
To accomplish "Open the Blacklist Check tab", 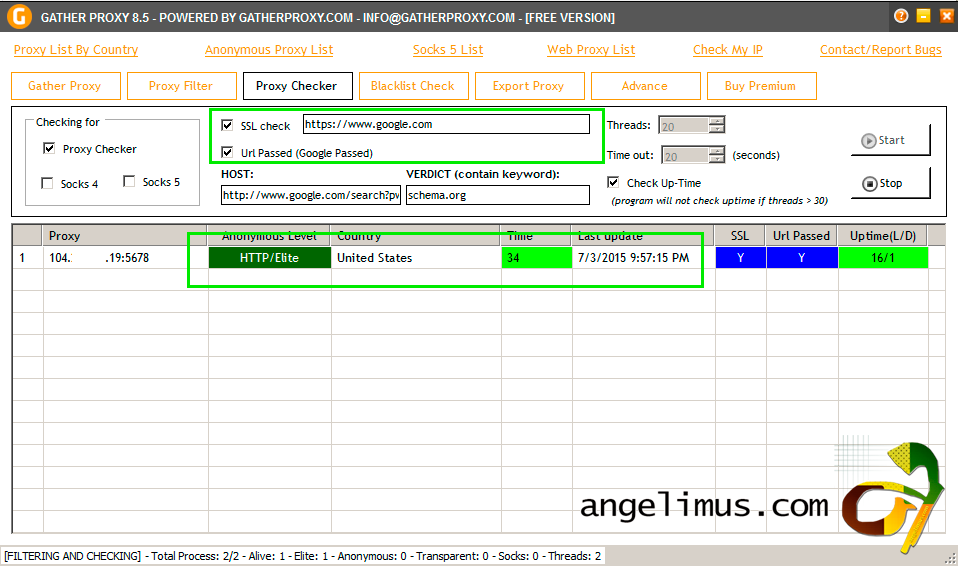I will 414,86.
